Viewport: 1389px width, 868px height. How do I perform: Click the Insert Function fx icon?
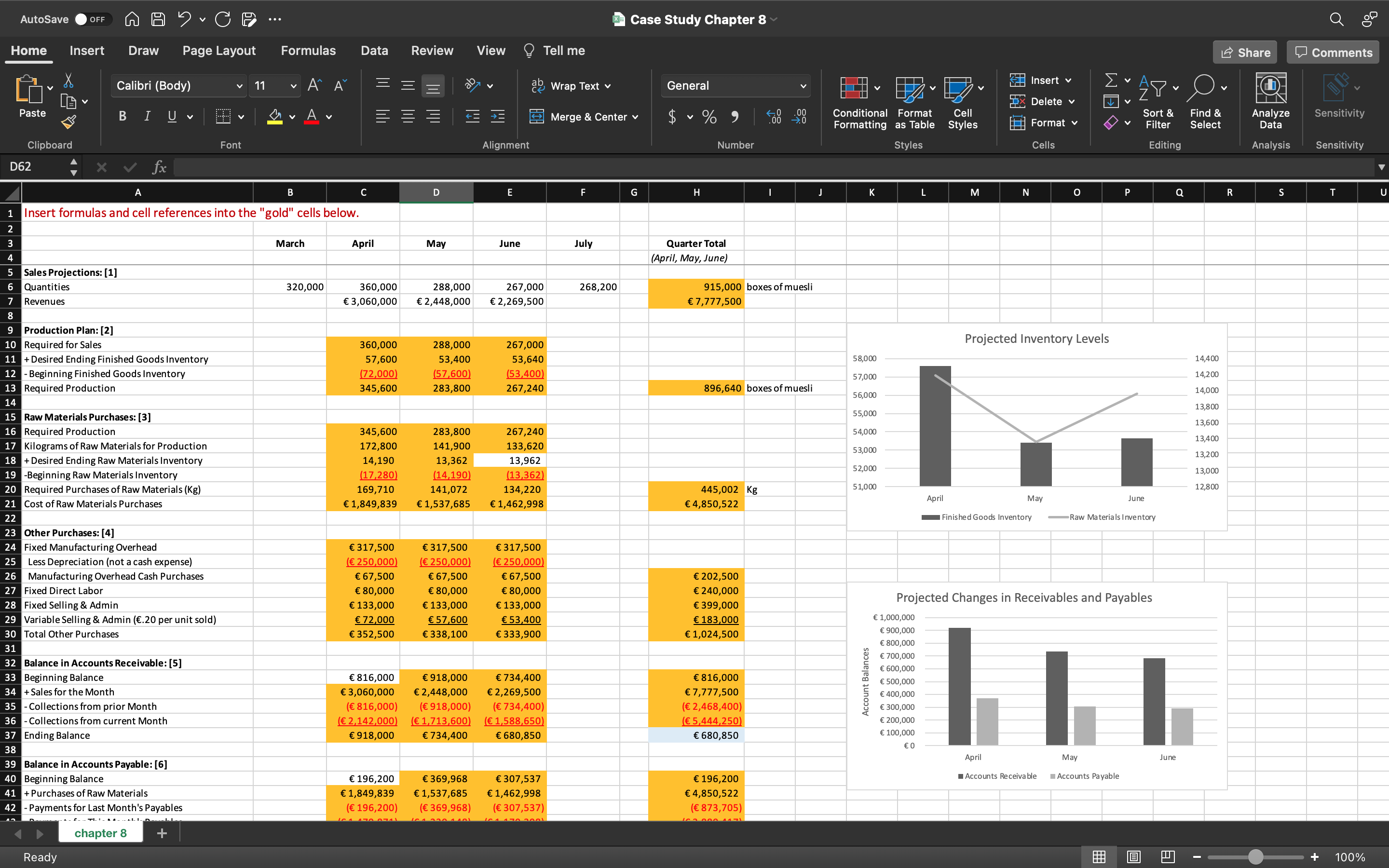(x=159, y=167)
